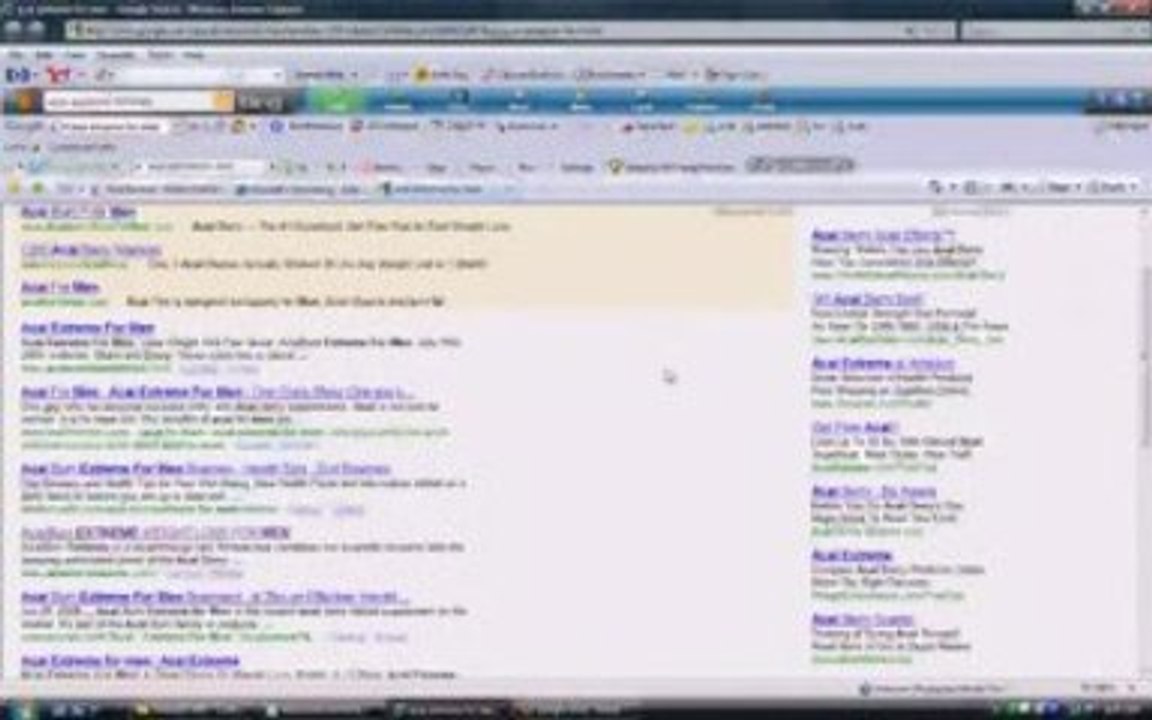Open result 'Acai For Men - Acai Extreme For Men'
Image resolution: width=1152 pixels, height=720 pixels.
pos(217,392)
